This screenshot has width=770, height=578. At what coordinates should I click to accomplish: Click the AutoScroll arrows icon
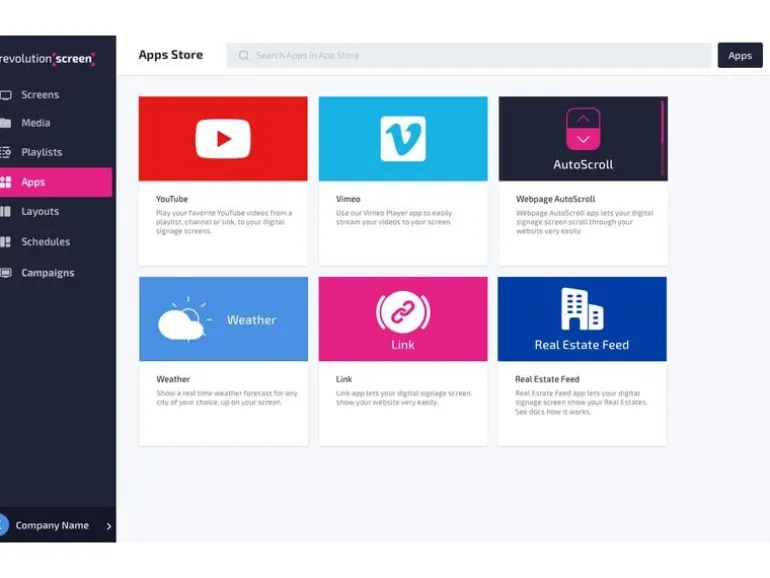[x=583, y=129]
